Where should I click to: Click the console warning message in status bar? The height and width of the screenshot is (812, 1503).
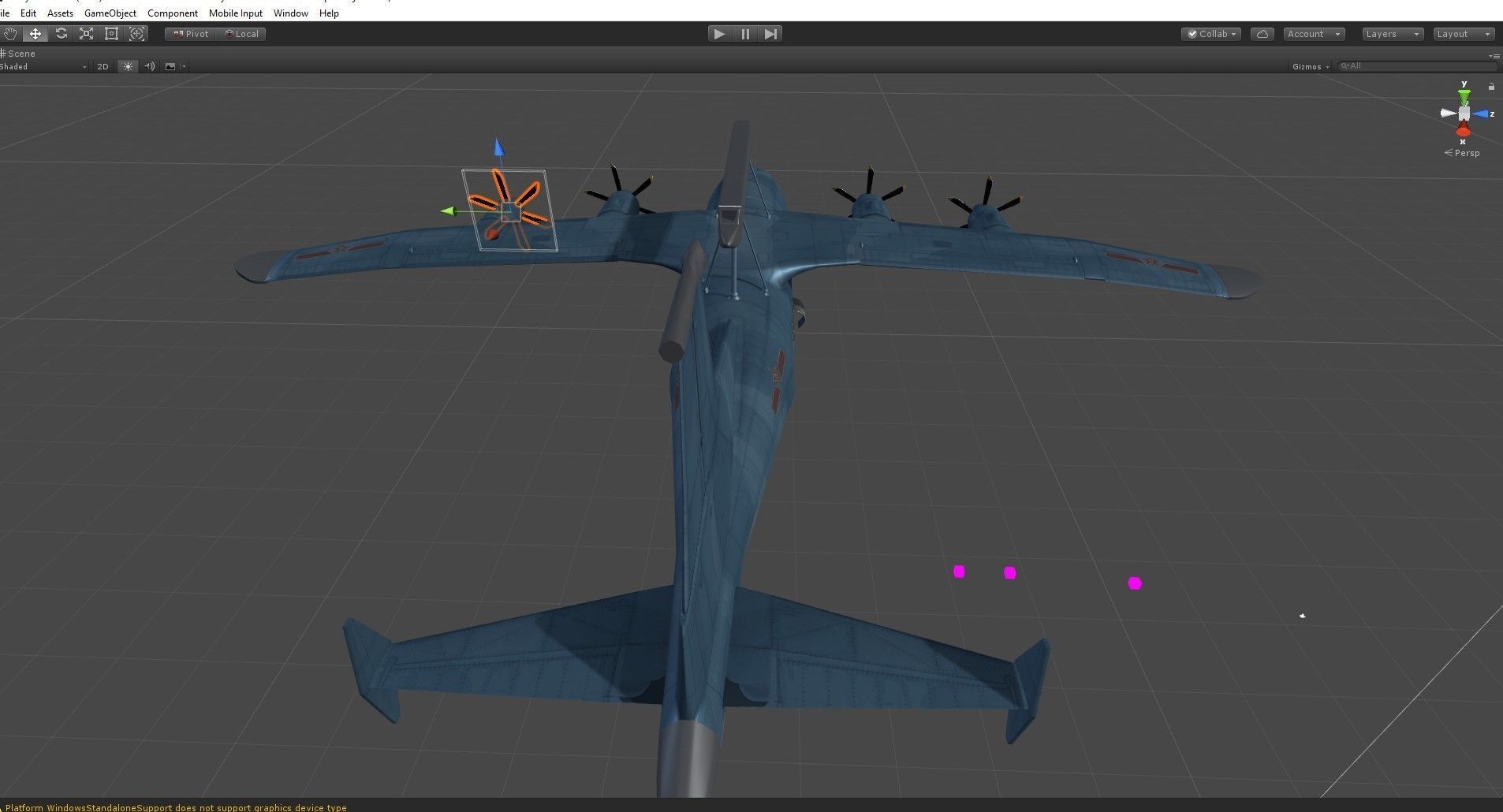pyautogui.click(x=175, y=807)
